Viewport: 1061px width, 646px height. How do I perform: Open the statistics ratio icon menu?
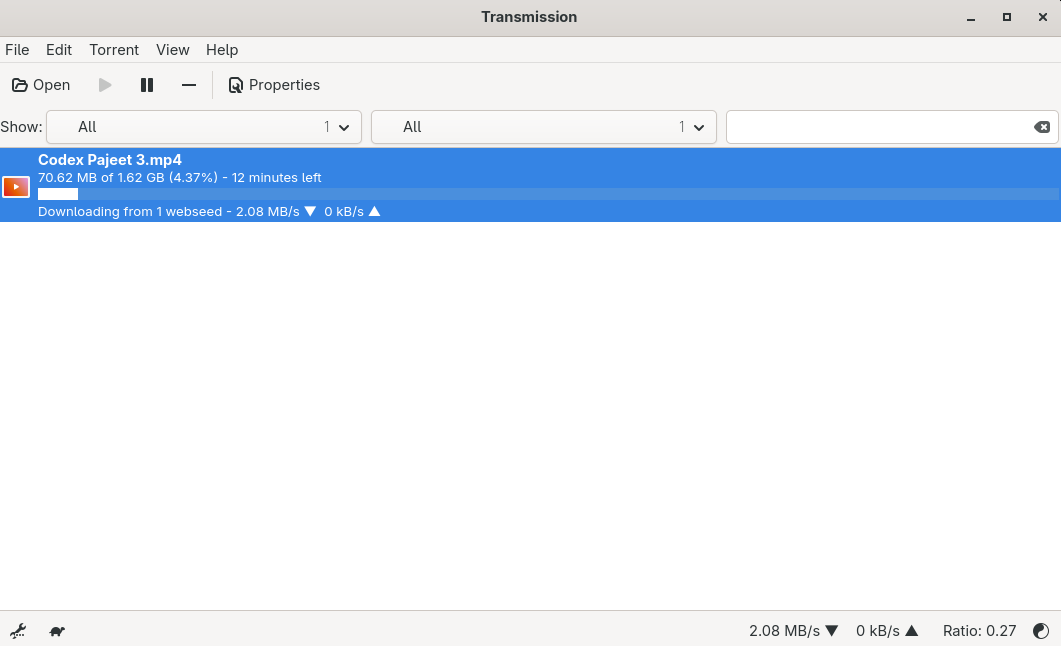1041,631
